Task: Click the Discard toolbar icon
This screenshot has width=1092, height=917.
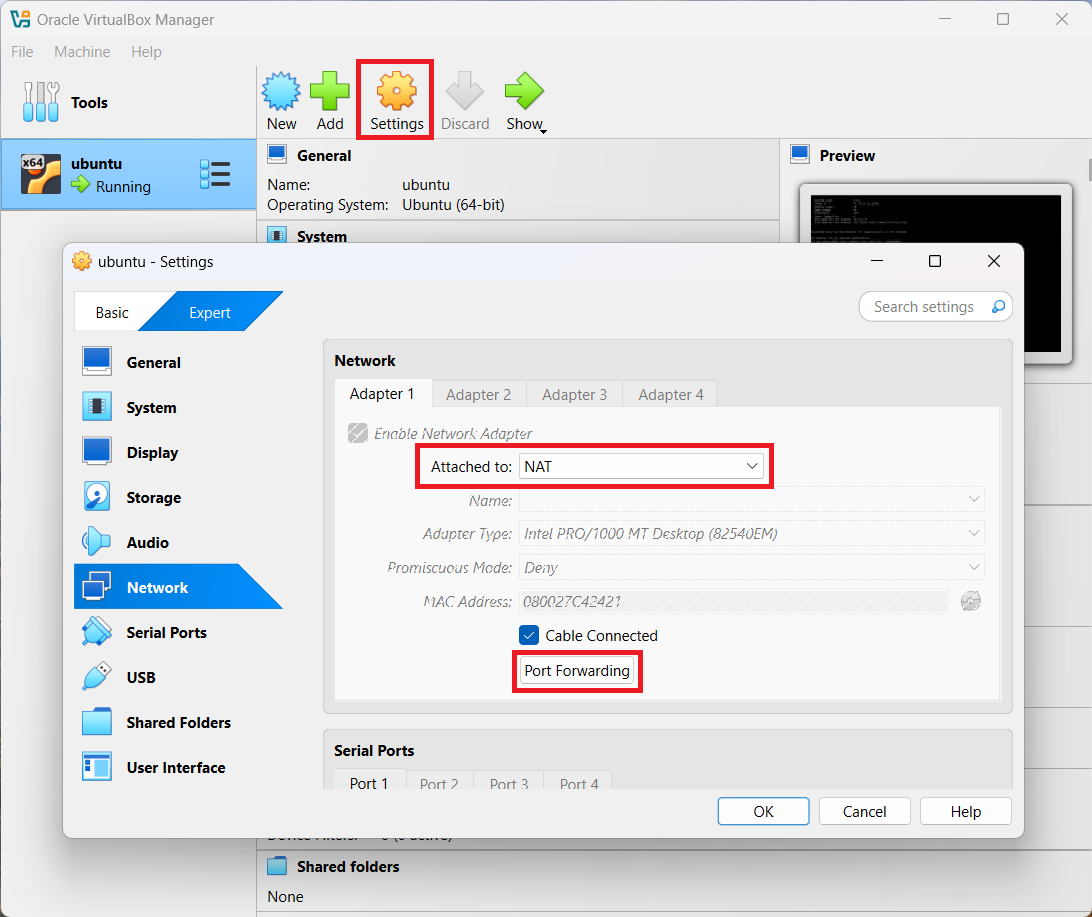Action: coord(465,91)
